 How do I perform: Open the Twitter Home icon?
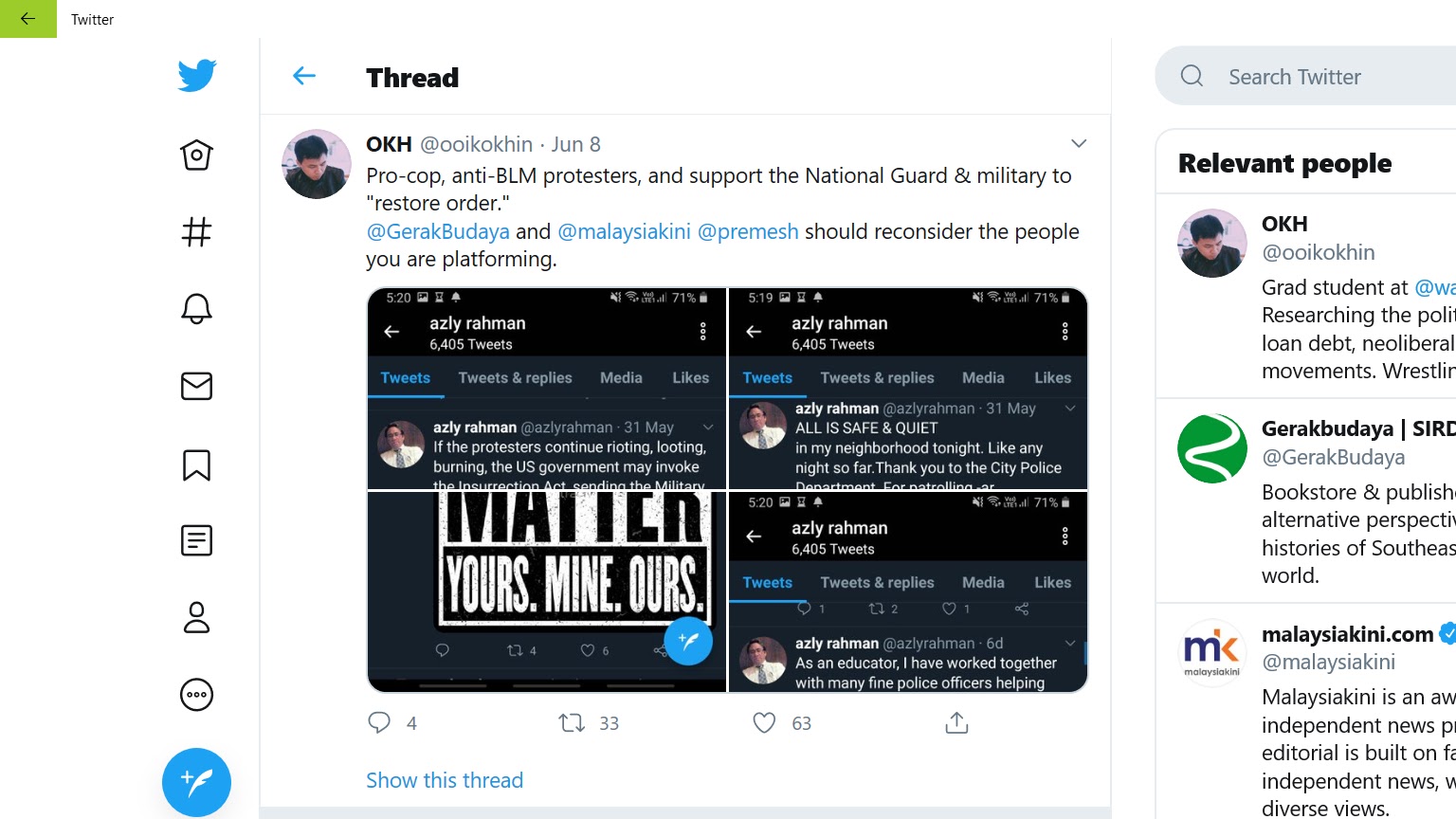[x=196, y=155]
